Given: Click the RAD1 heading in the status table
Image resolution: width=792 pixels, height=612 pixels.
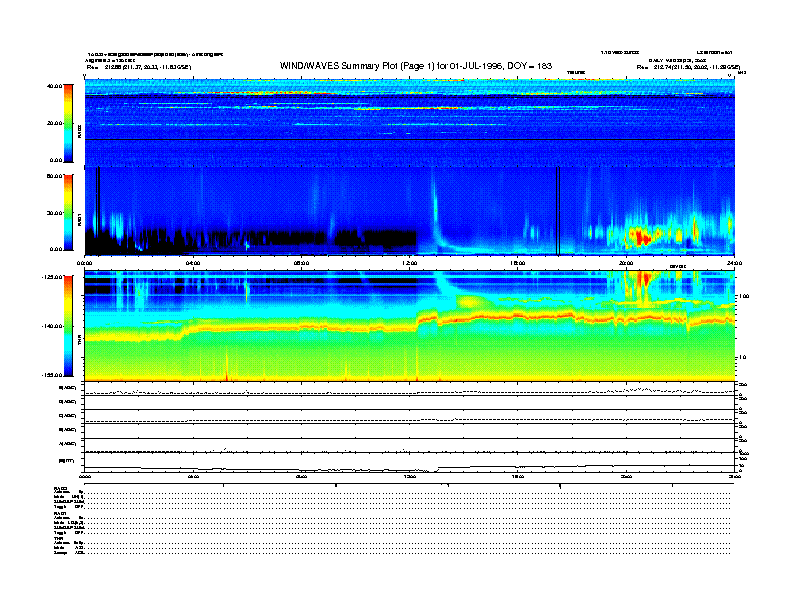Looking at the screenshot, I should pyautogui.click(x=60, y=514).
